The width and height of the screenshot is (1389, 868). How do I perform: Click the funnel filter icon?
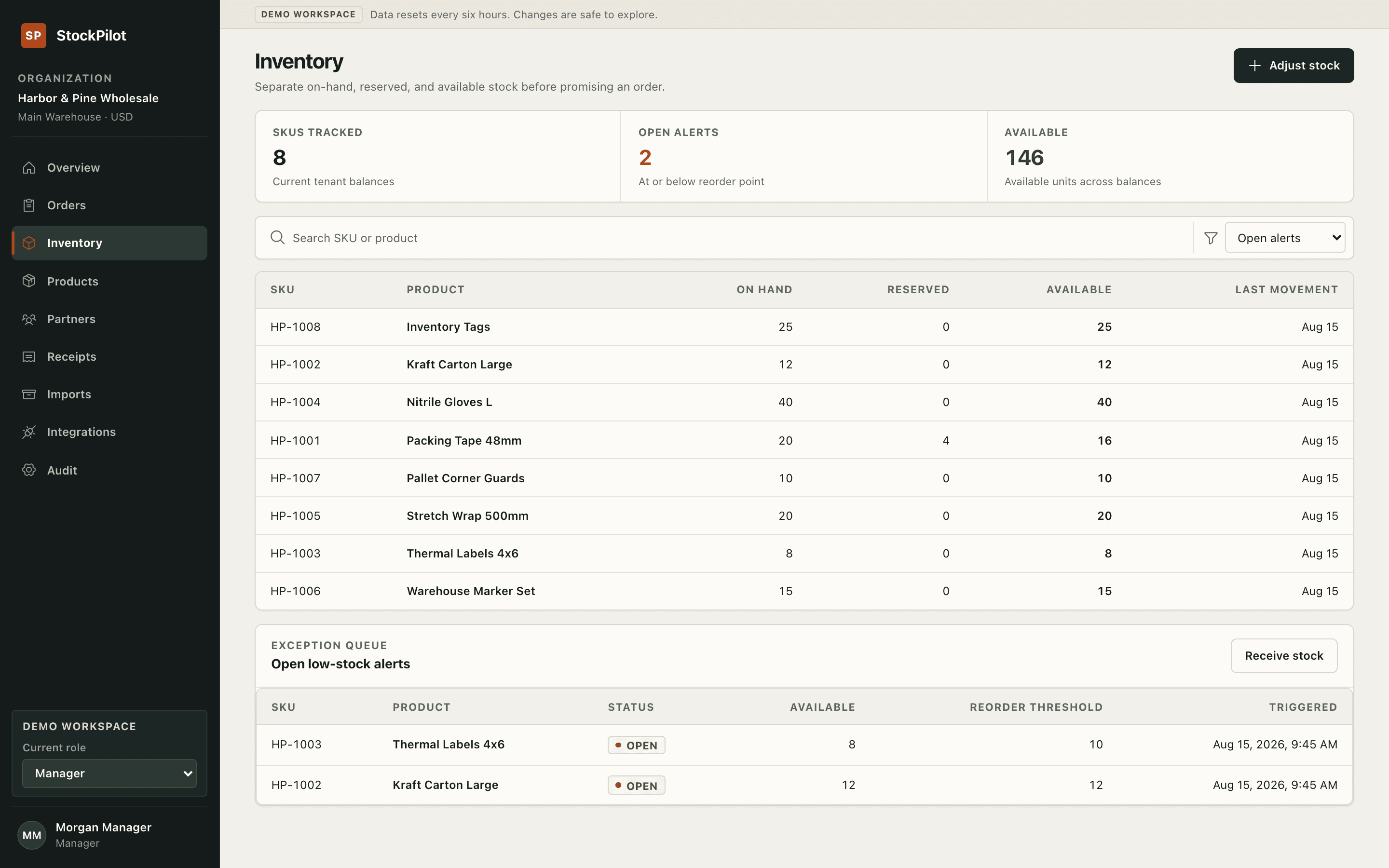[x=1211, y=238]
